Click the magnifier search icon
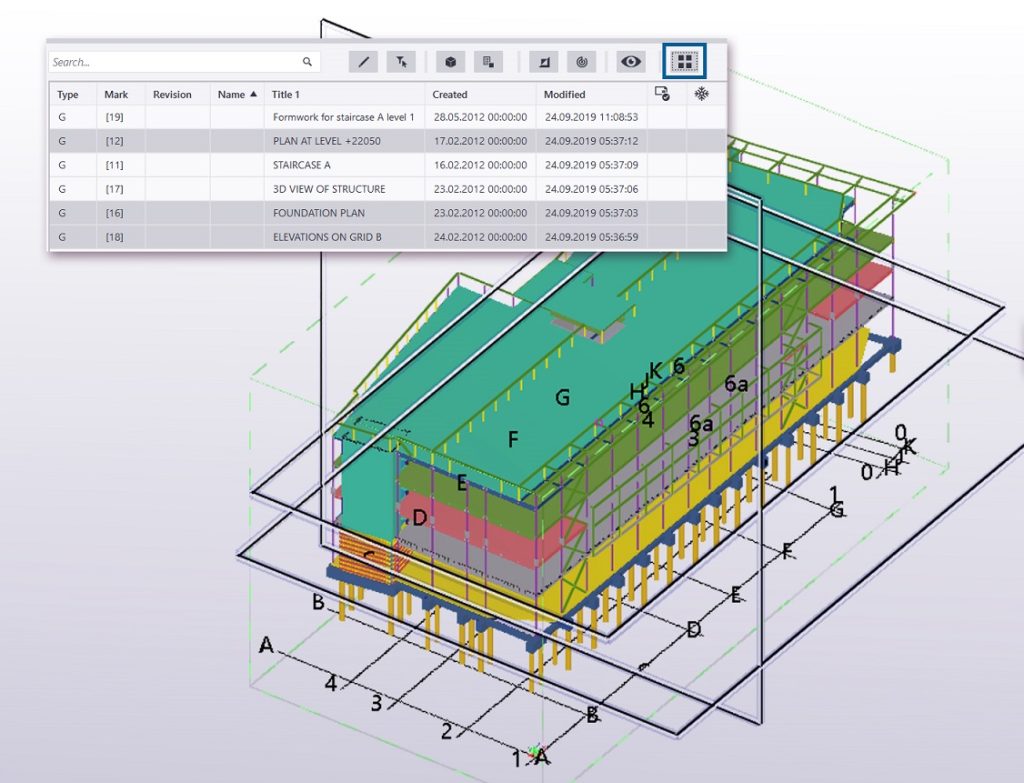Viewport: 1024px width, 783px height. 307,62
